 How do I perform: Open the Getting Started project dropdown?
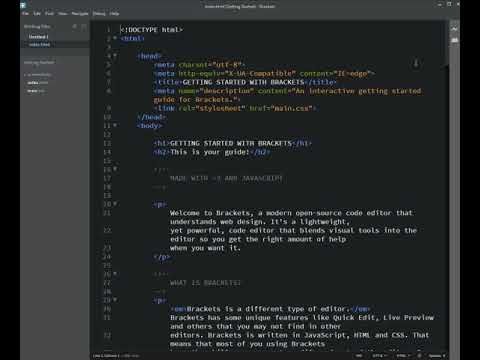pyautogui.click(x=39, y=62)
